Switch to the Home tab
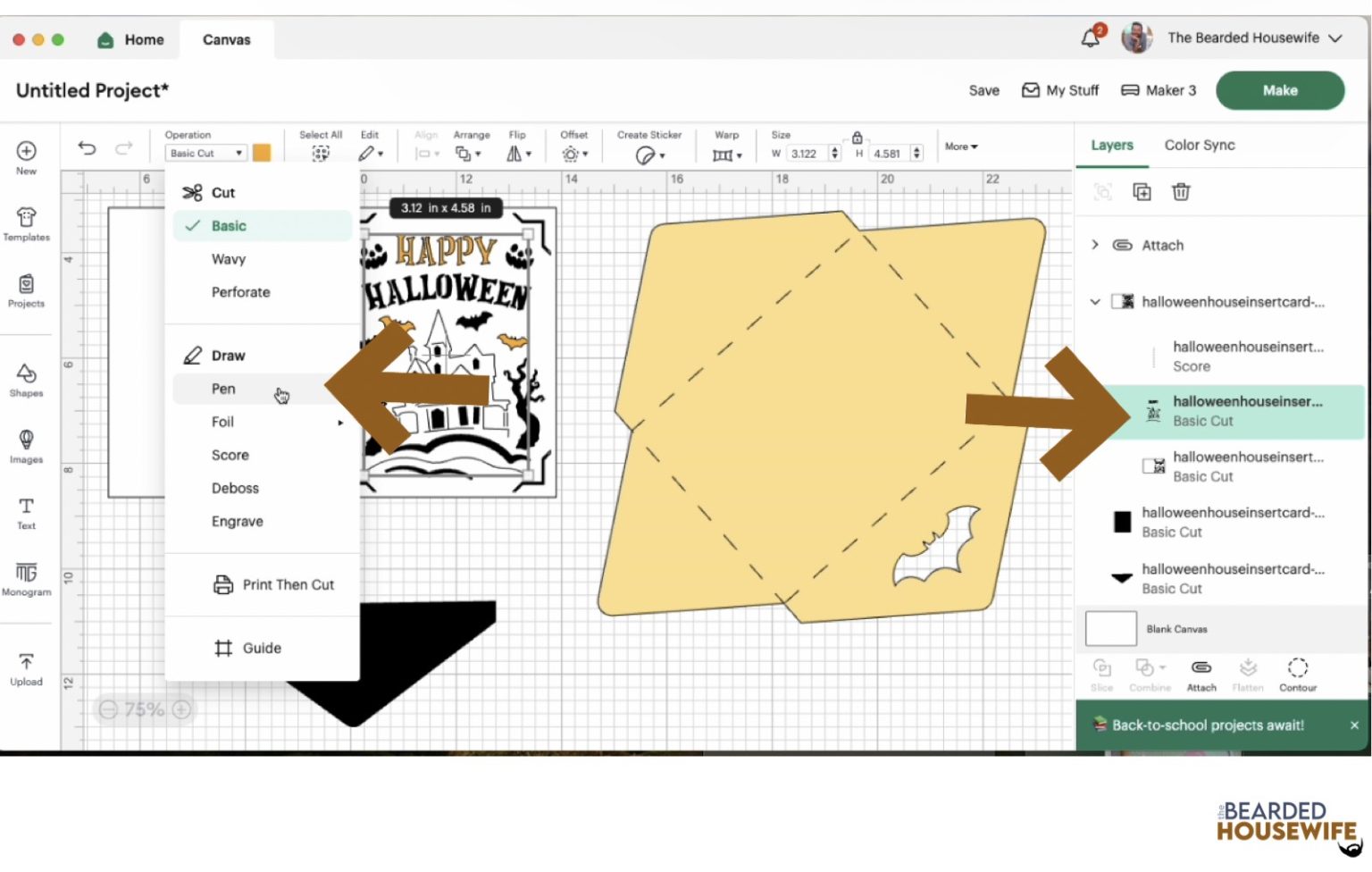Screen dimensions: 1372x872 [130, 39]
